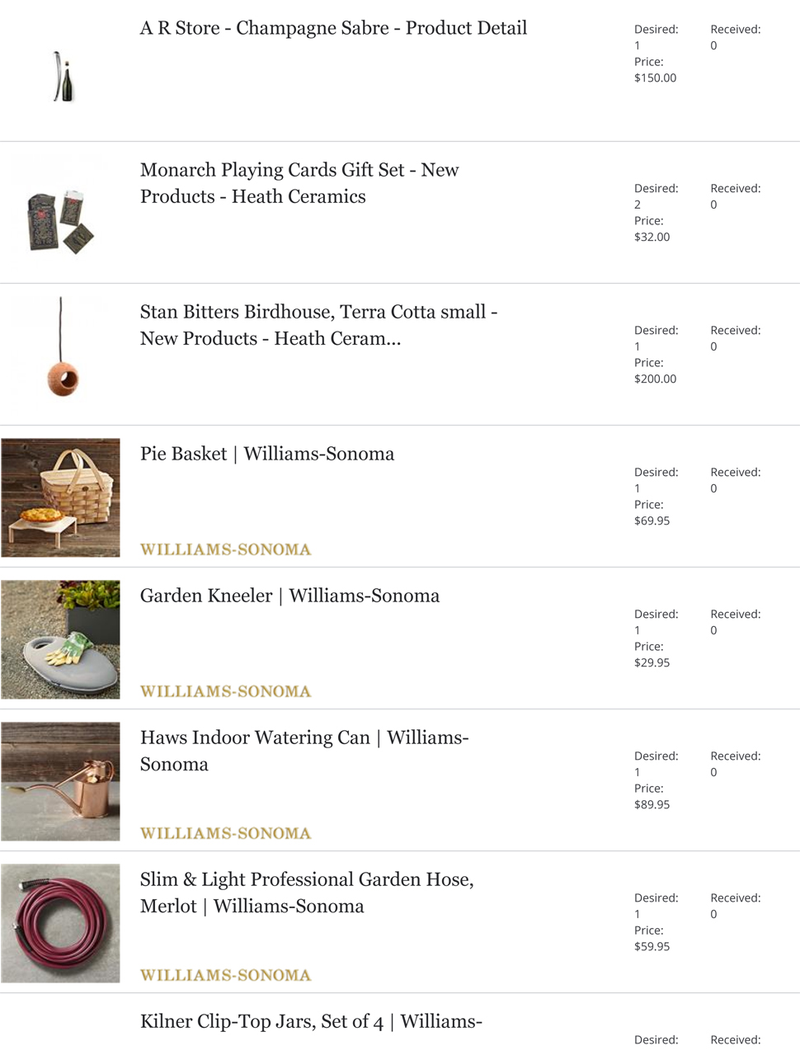Image resolution: width=800 pixels, height=1060 pixels.
Task: Open A R Store Champagne Sabre title
Action: click(333, 28)
